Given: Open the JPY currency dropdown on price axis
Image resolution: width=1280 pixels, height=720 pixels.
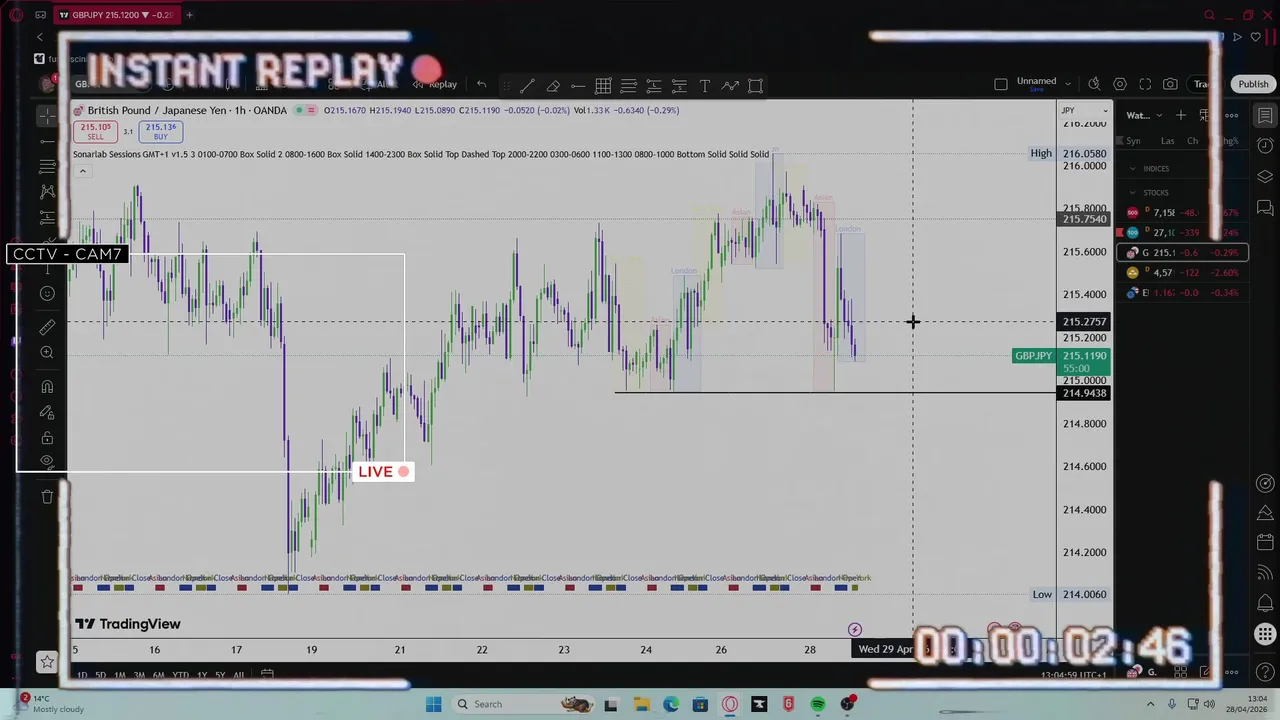Looking at the screenshot, I should (1085, 110).
